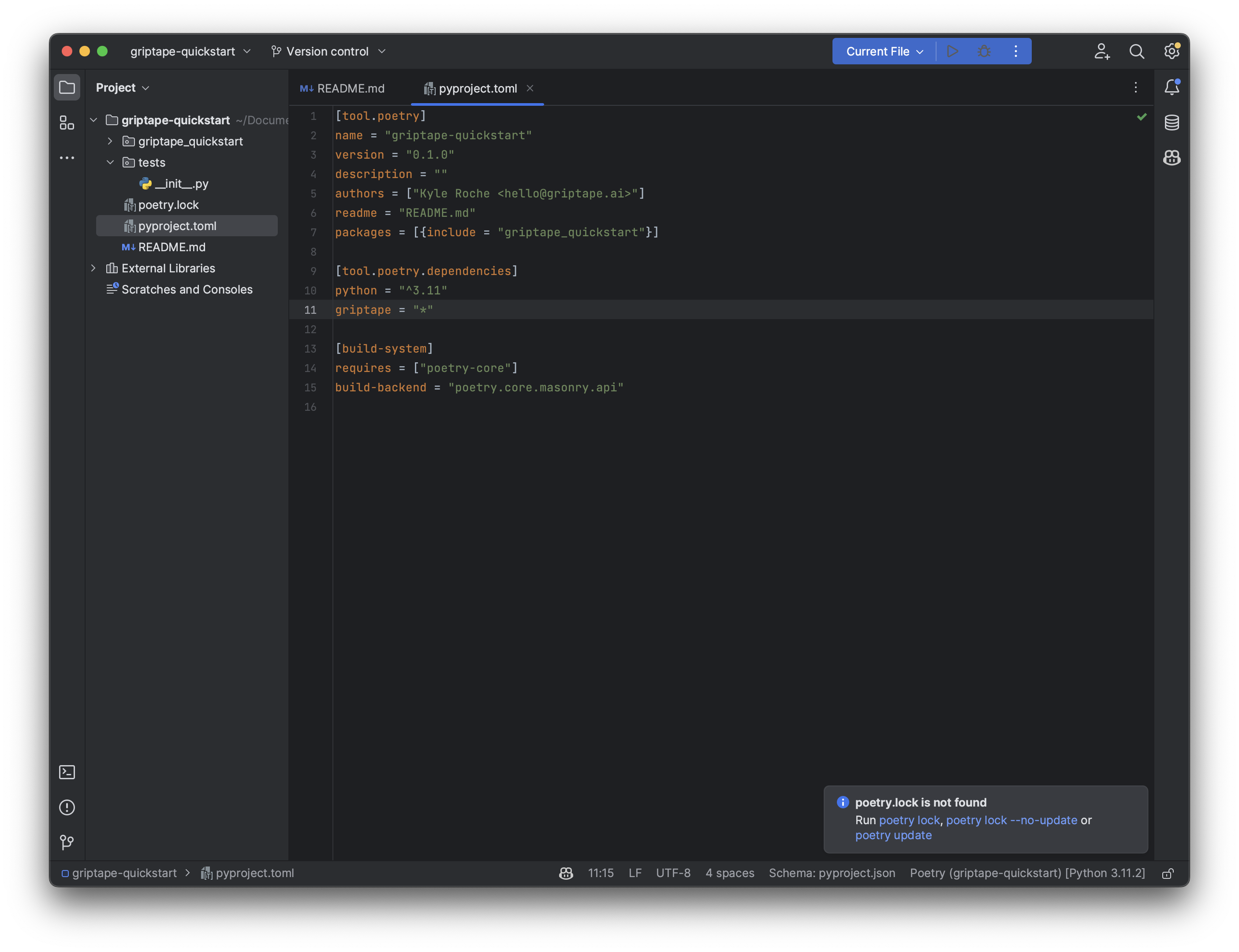Toggle the Project tool window folder icon
This screenshot has width=1239, height=952.
(67, 88)
